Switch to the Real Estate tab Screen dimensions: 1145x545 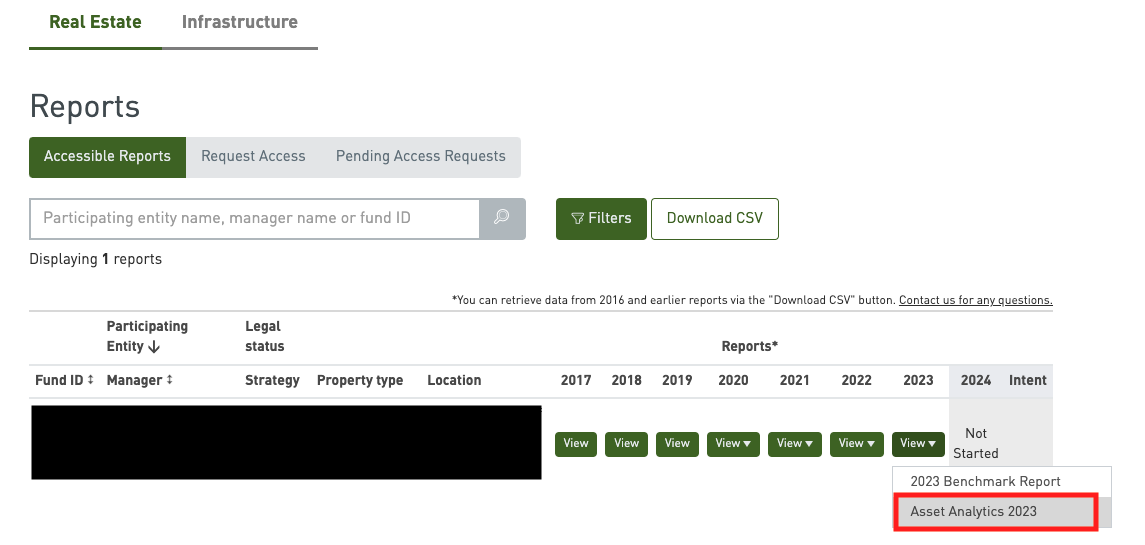click(95, 22)
